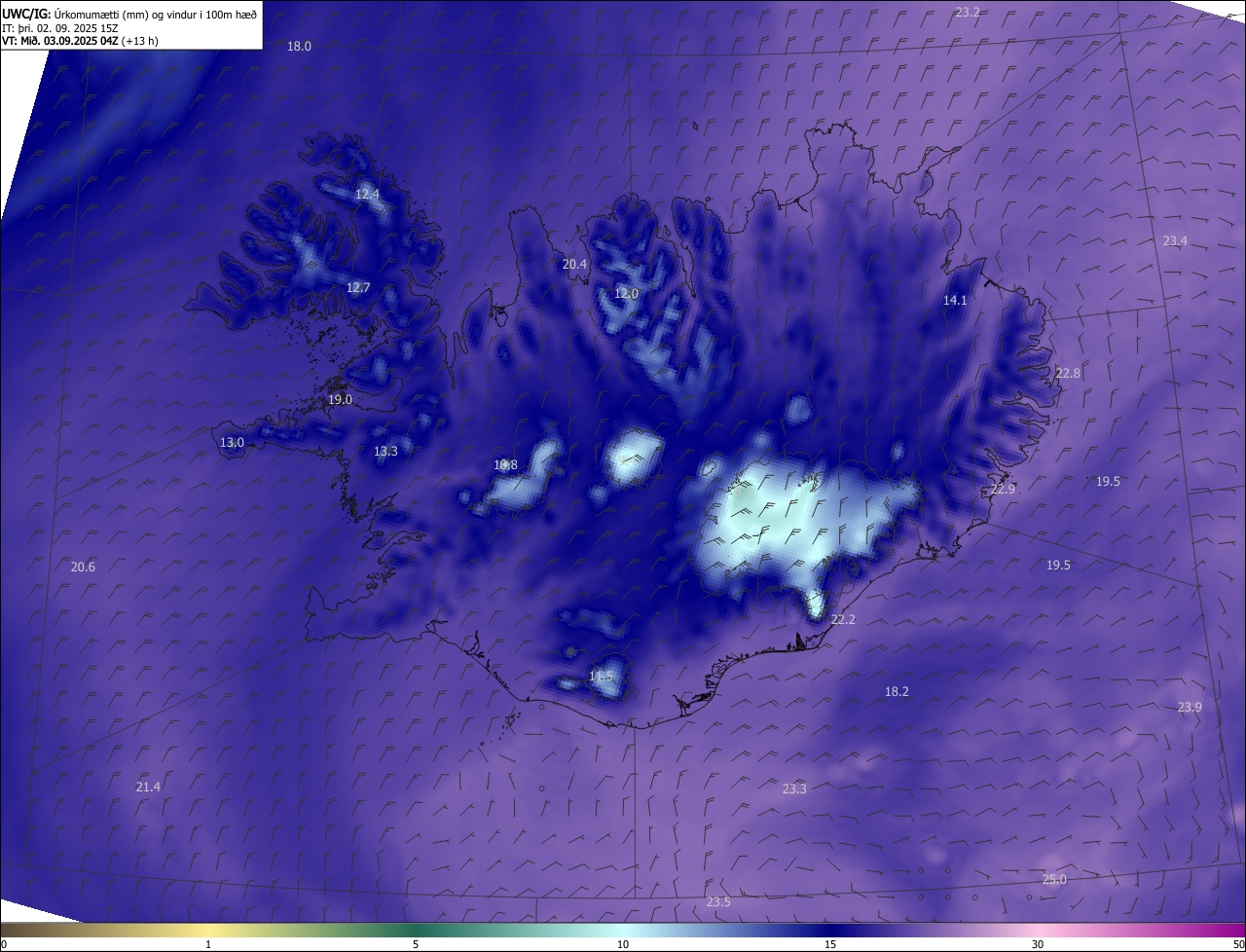Click the 12.0 value label
Viewport: 1246px width, 952px height.
click(x=626, y=293)
